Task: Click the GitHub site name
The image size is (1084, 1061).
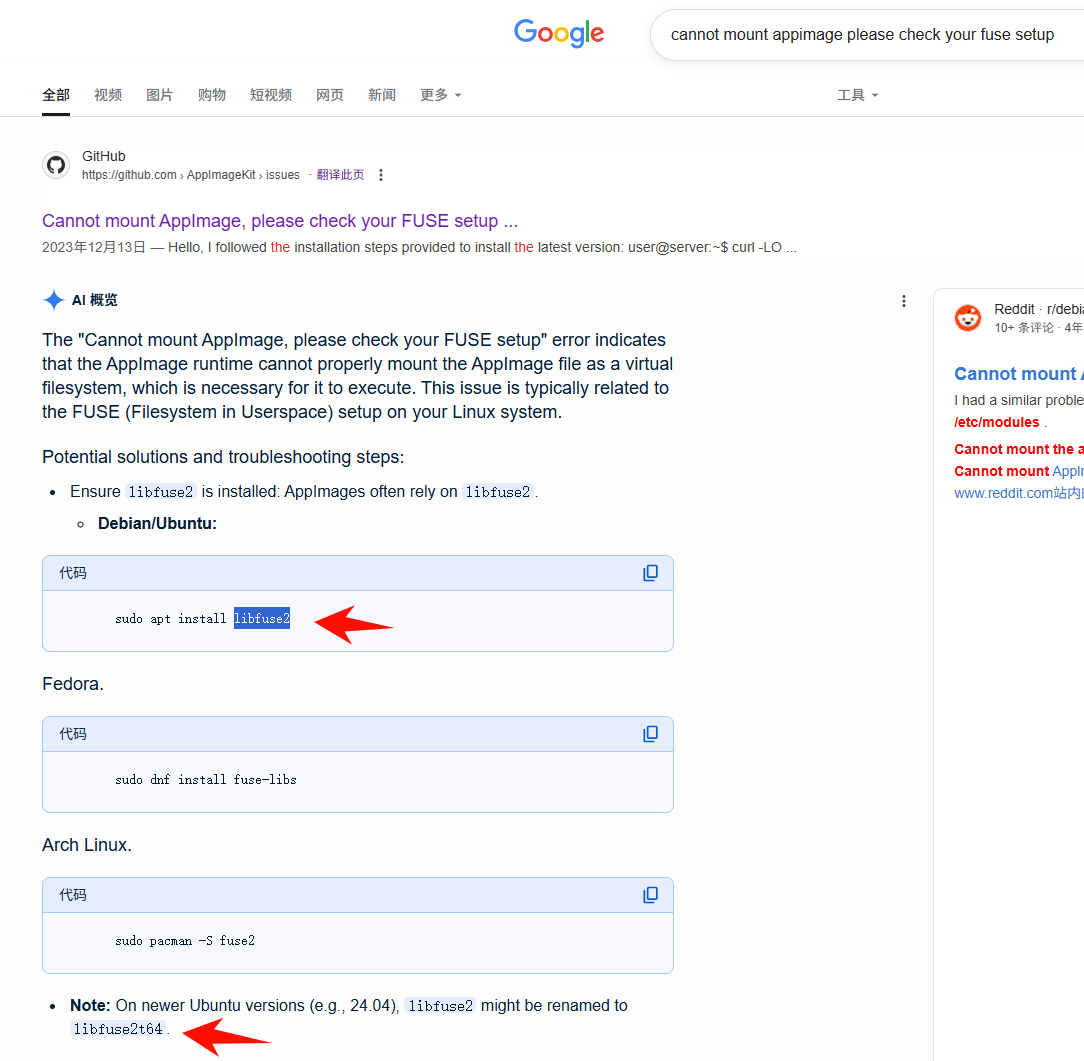Action: coord(104,156)
